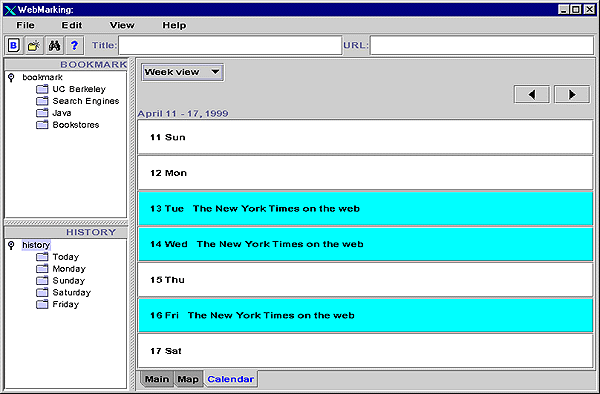Click the UC Berkeley folder icon
600x394 pixels.
[x=42, y=89]
